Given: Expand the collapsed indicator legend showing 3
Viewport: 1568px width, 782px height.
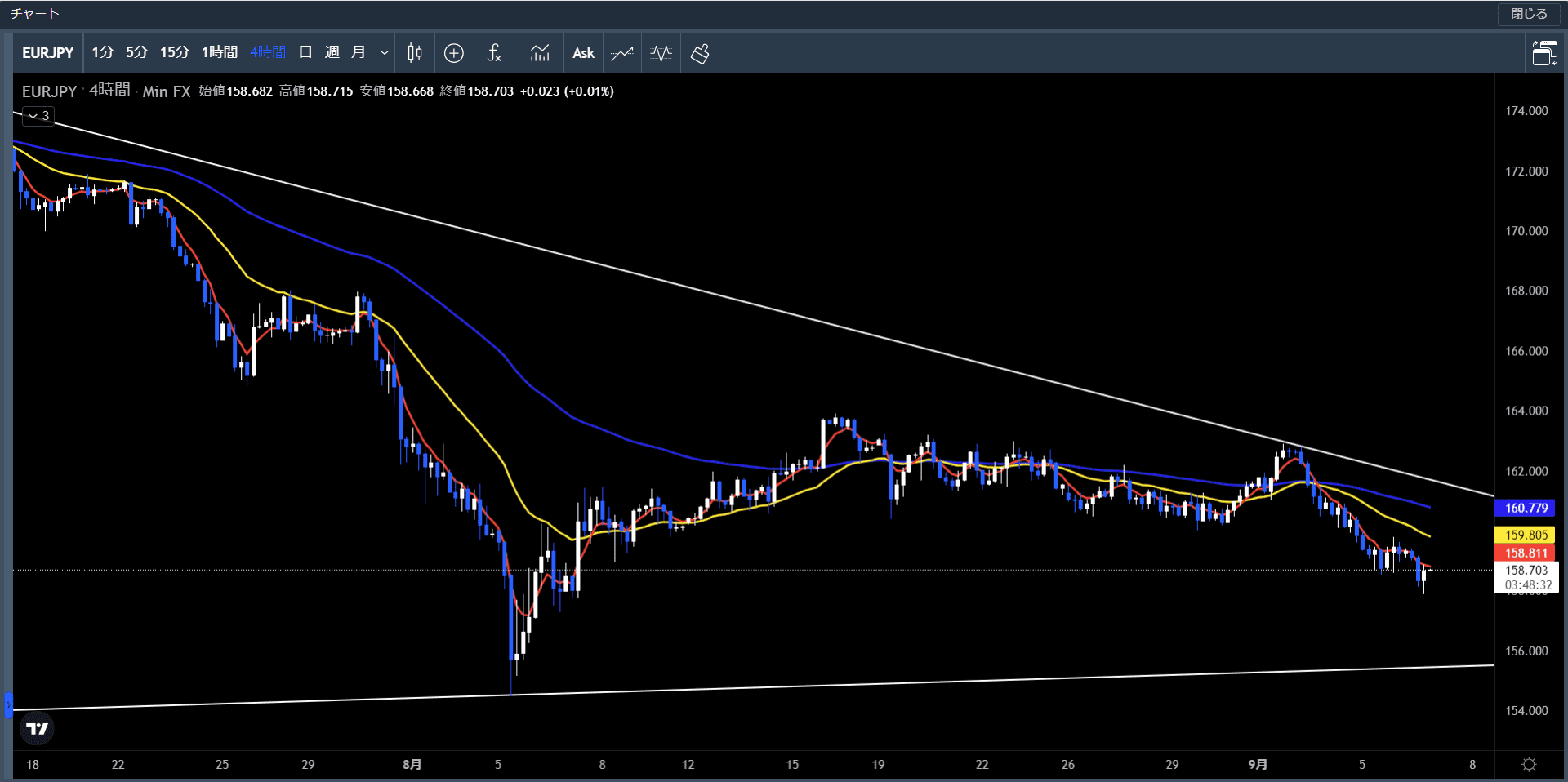Looking at the screenshot, I should coord(38,116).
